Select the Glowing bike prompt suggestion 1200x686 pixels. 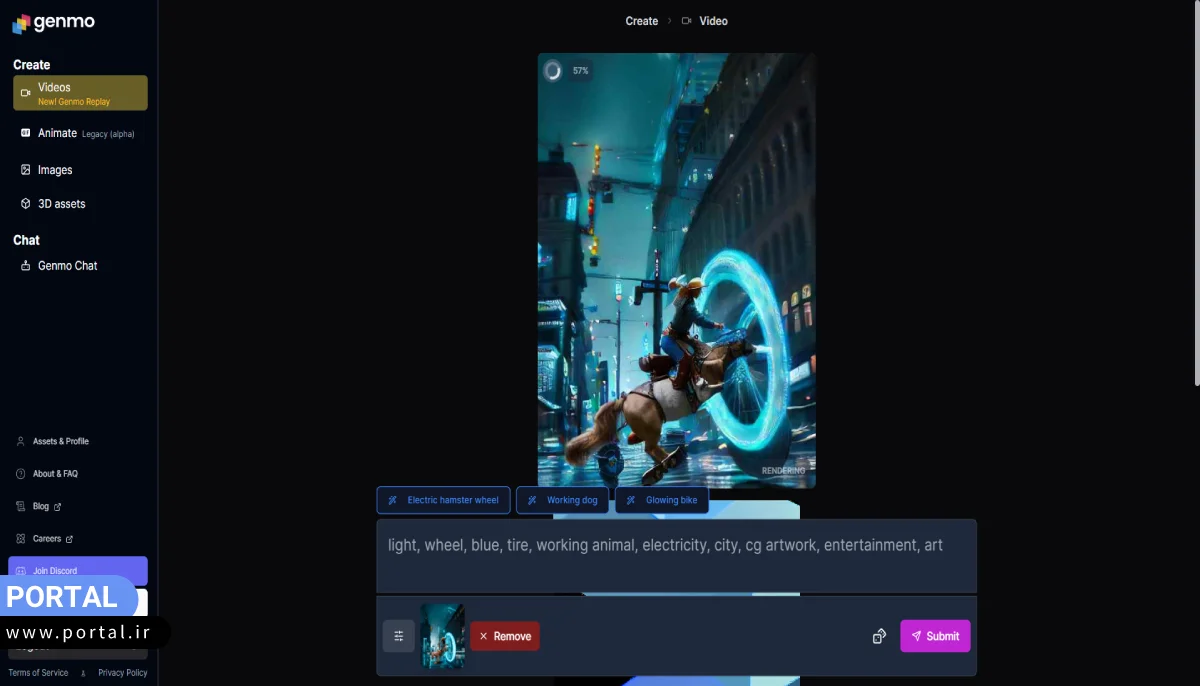661,500
